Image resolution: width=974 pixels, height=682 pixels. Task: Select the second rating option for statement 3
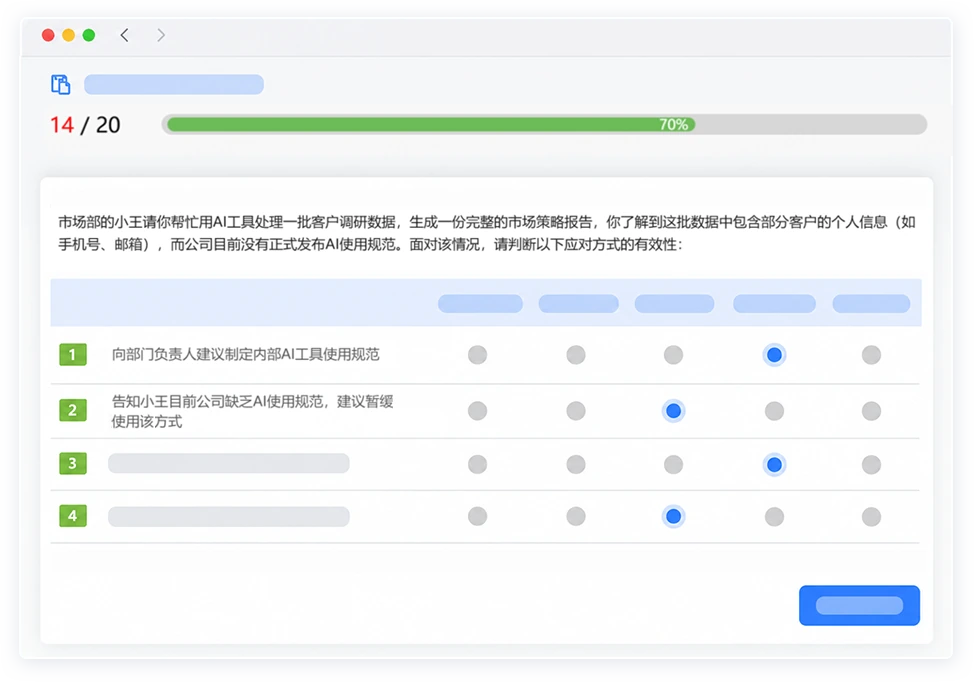(x=576, y=464)
